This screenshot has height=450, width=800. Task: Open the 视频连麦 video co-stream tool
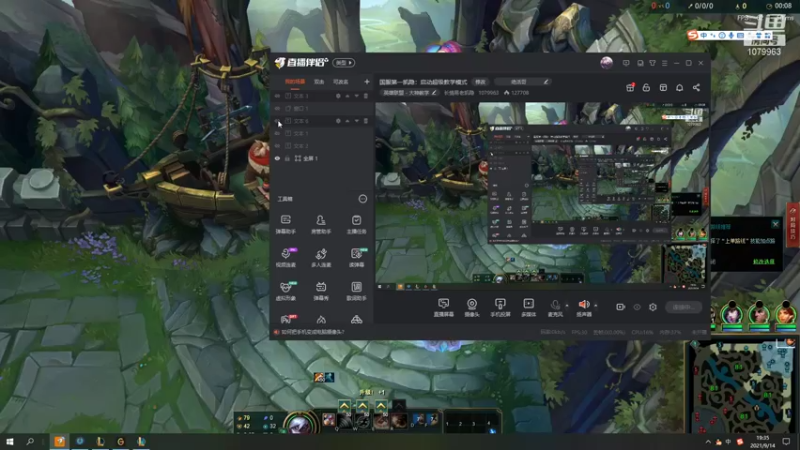286,257
